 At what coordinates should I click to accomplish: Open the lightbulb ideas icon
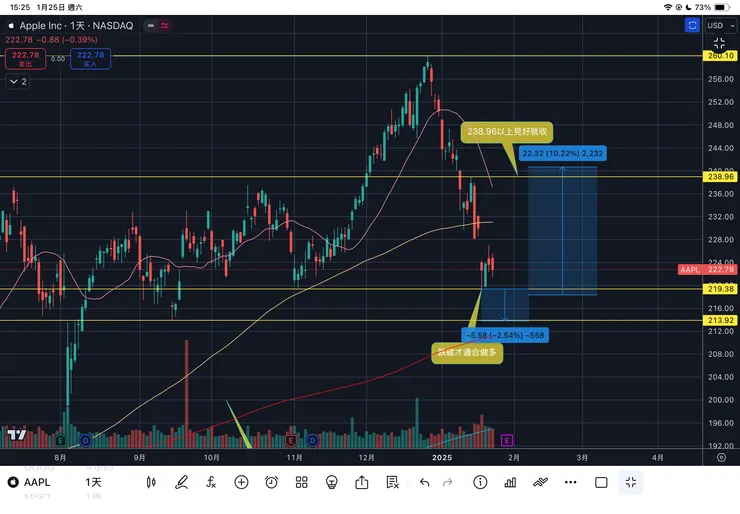(332, 482)
